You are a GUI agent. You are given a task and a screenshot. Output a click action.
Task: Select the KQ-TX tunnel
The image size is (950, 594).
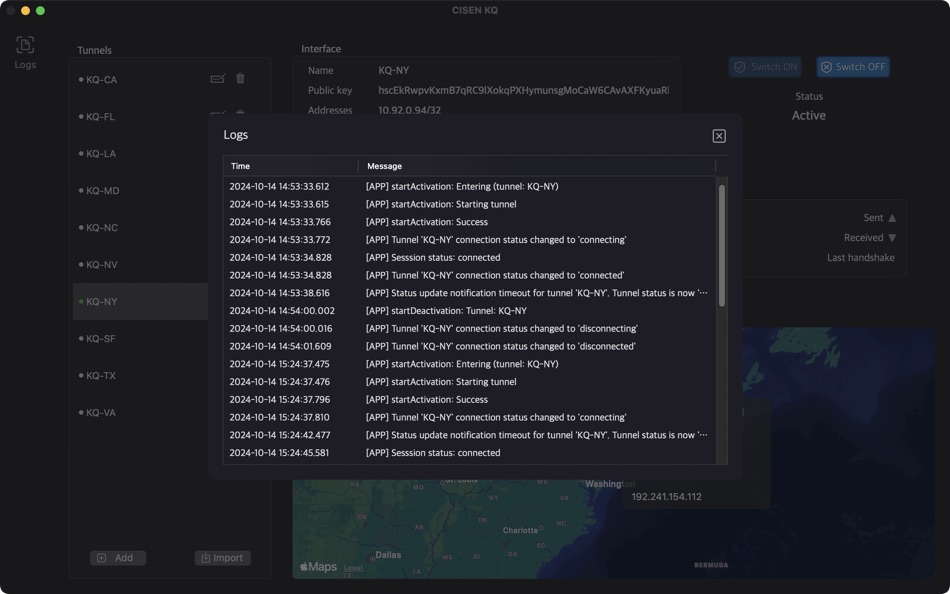[x=141, y=375]
